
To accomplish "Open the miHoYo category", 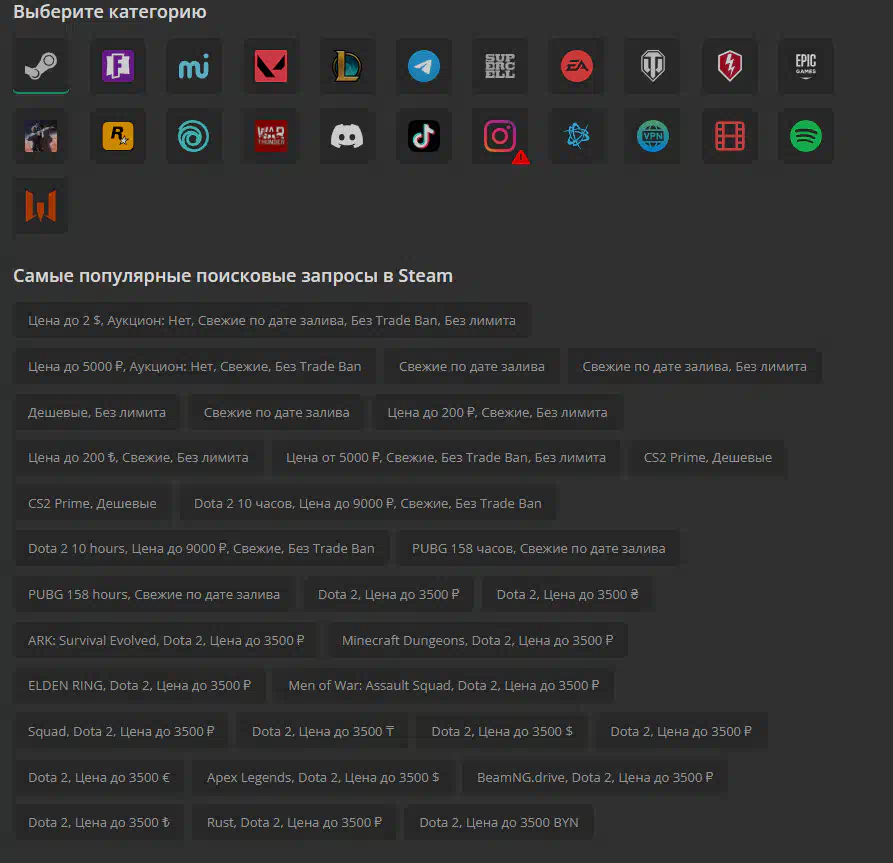I will [194, 66].
